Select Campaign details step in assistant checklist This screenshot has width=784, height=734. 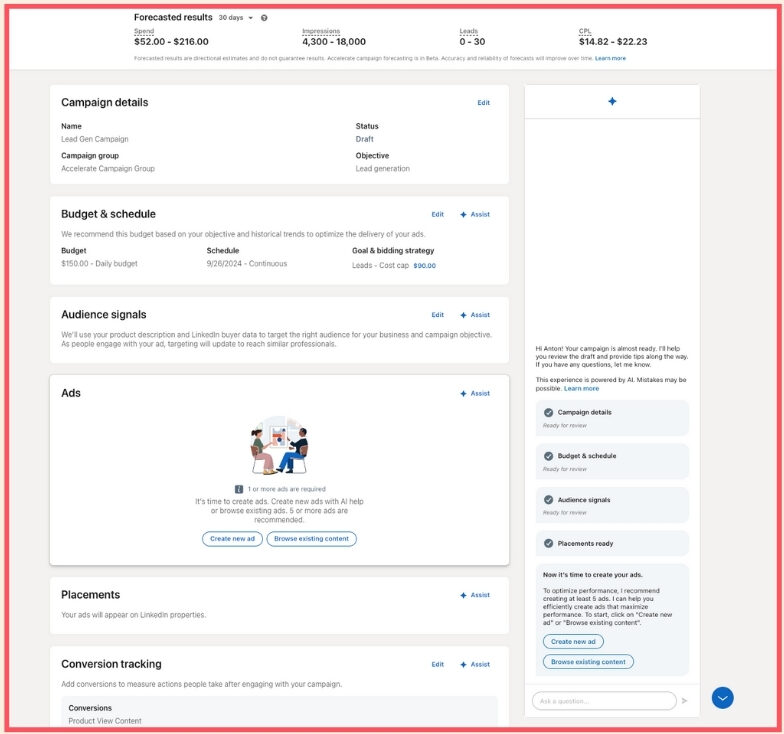click(x=611, y=417)
